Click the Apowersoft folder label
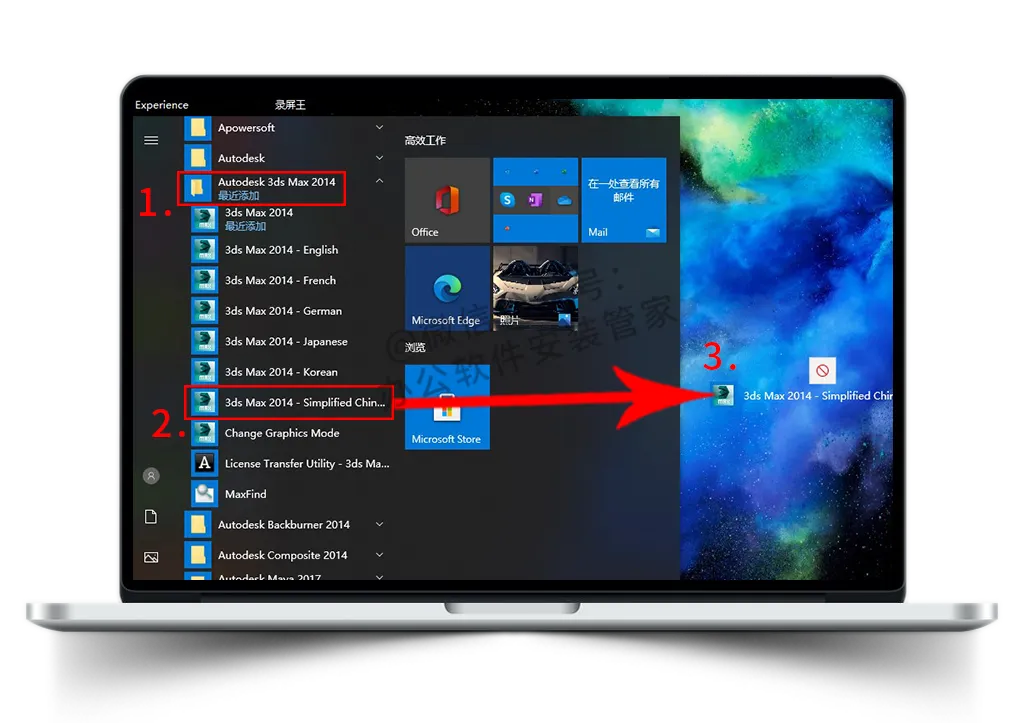The height and width of the screenshot is (723, 1024). pos(246,128)
